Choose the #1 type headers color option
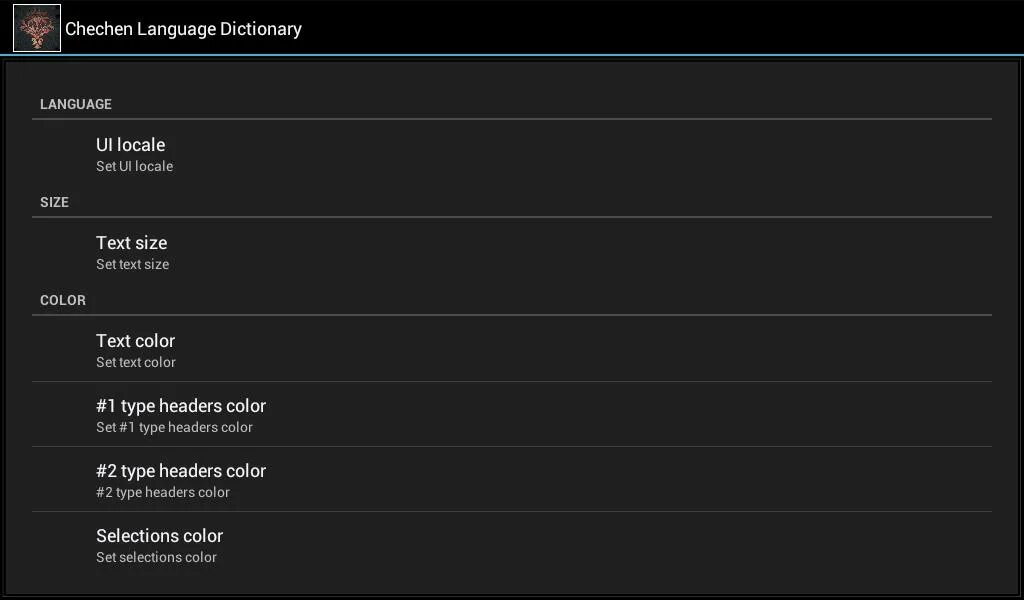 [181, 406]
